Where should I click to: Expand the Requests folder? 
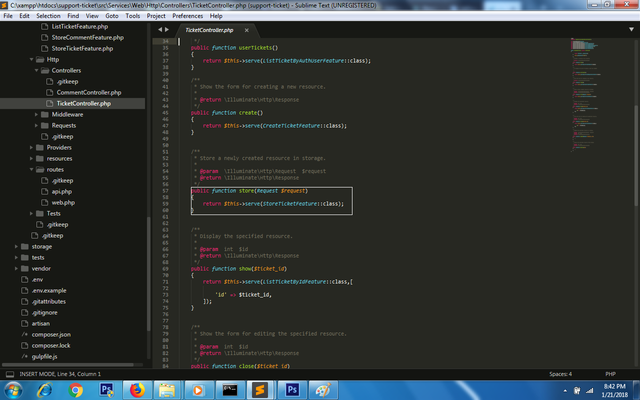36,126
